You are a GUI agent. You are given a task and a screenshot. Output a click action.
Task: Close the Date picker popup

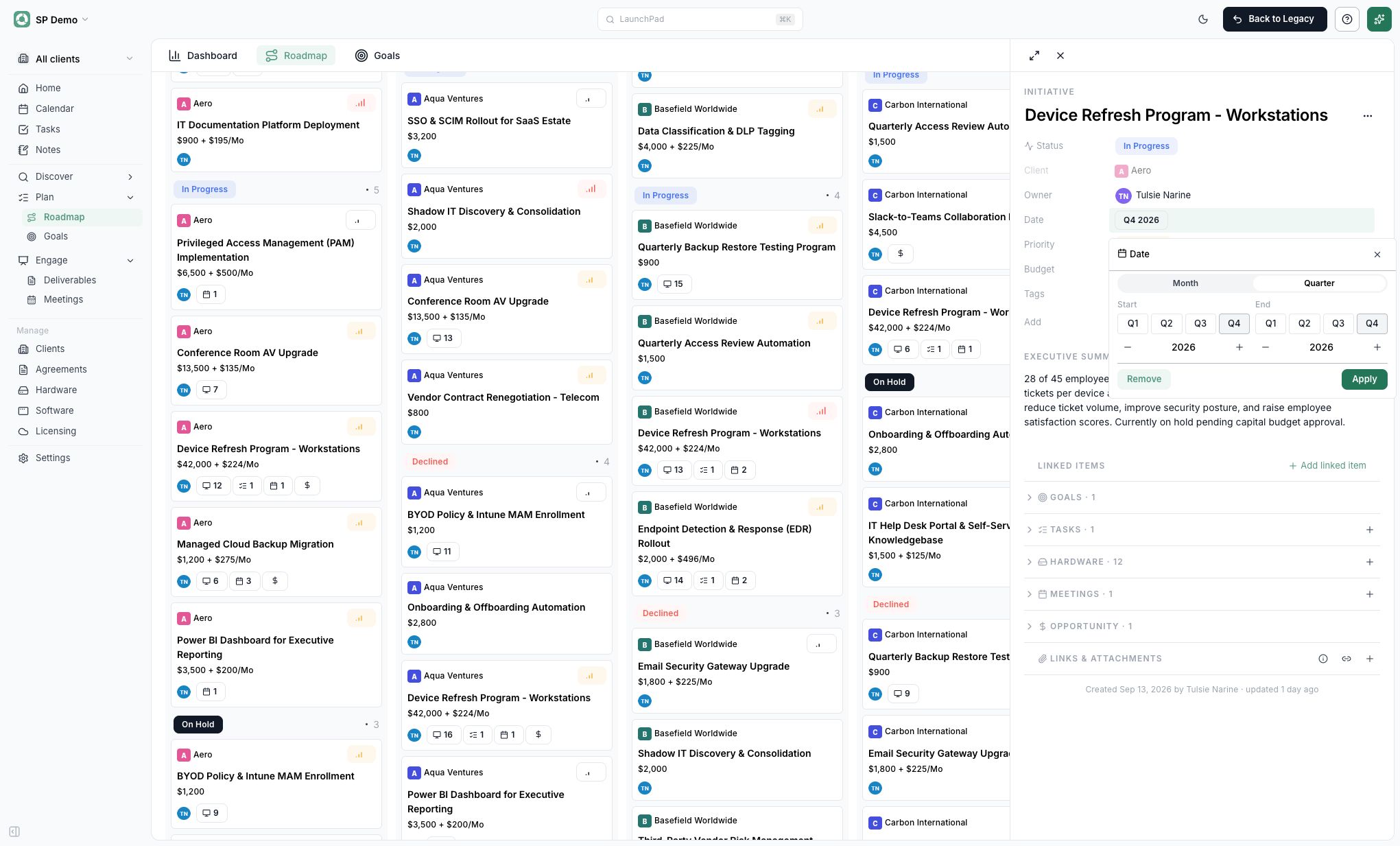1377,255
